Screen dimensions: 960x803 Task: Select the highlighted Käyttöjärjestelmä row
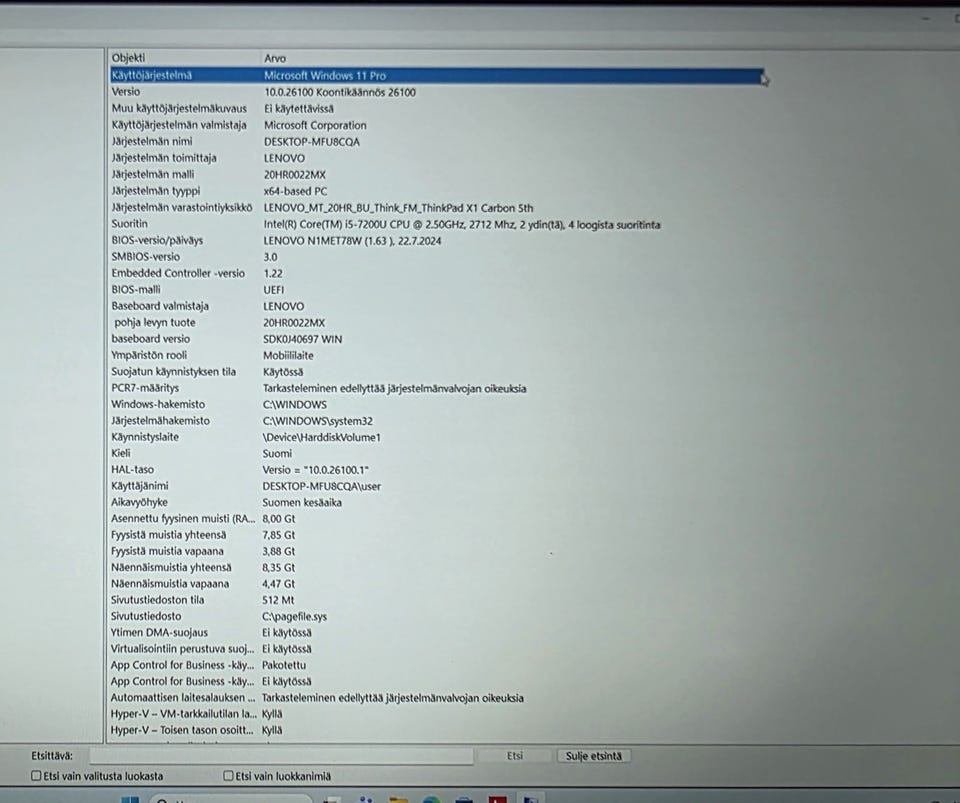pyautogui.click(x=437, y=75)
